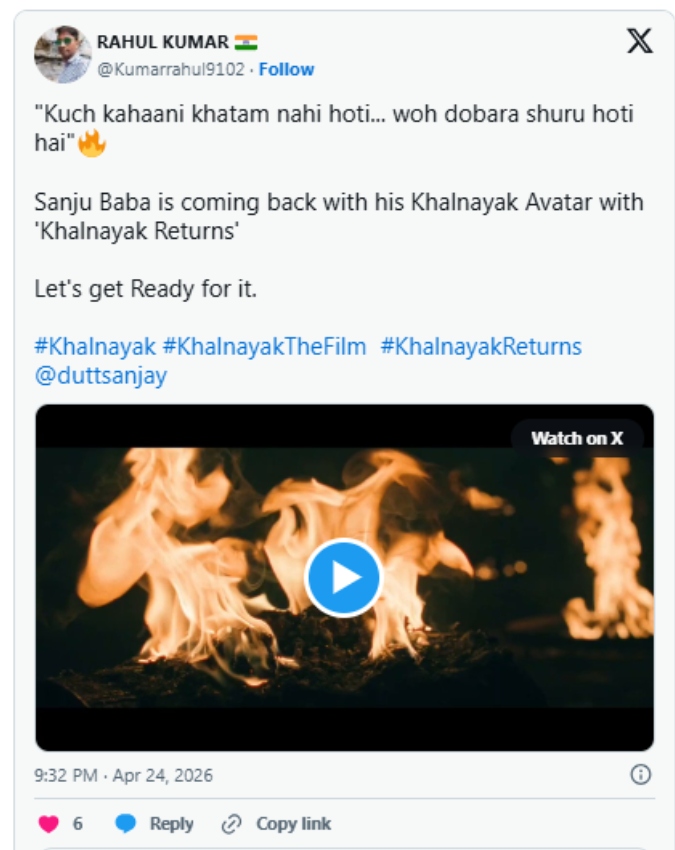The image size is (675, 850).
Task: Open the #KhalnayakReturns hashtag
Action: (480, 347)
